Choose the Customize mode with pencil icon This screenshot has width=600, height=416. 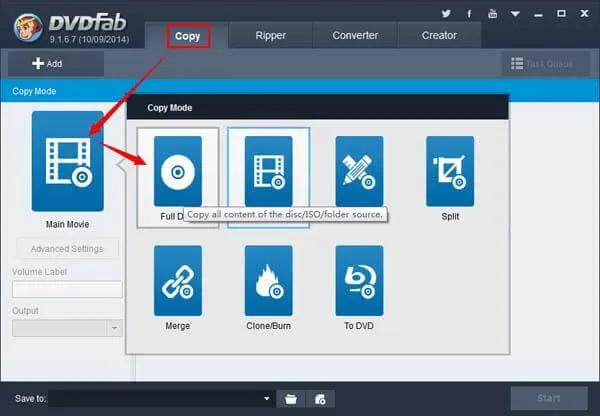pos(359,171)
